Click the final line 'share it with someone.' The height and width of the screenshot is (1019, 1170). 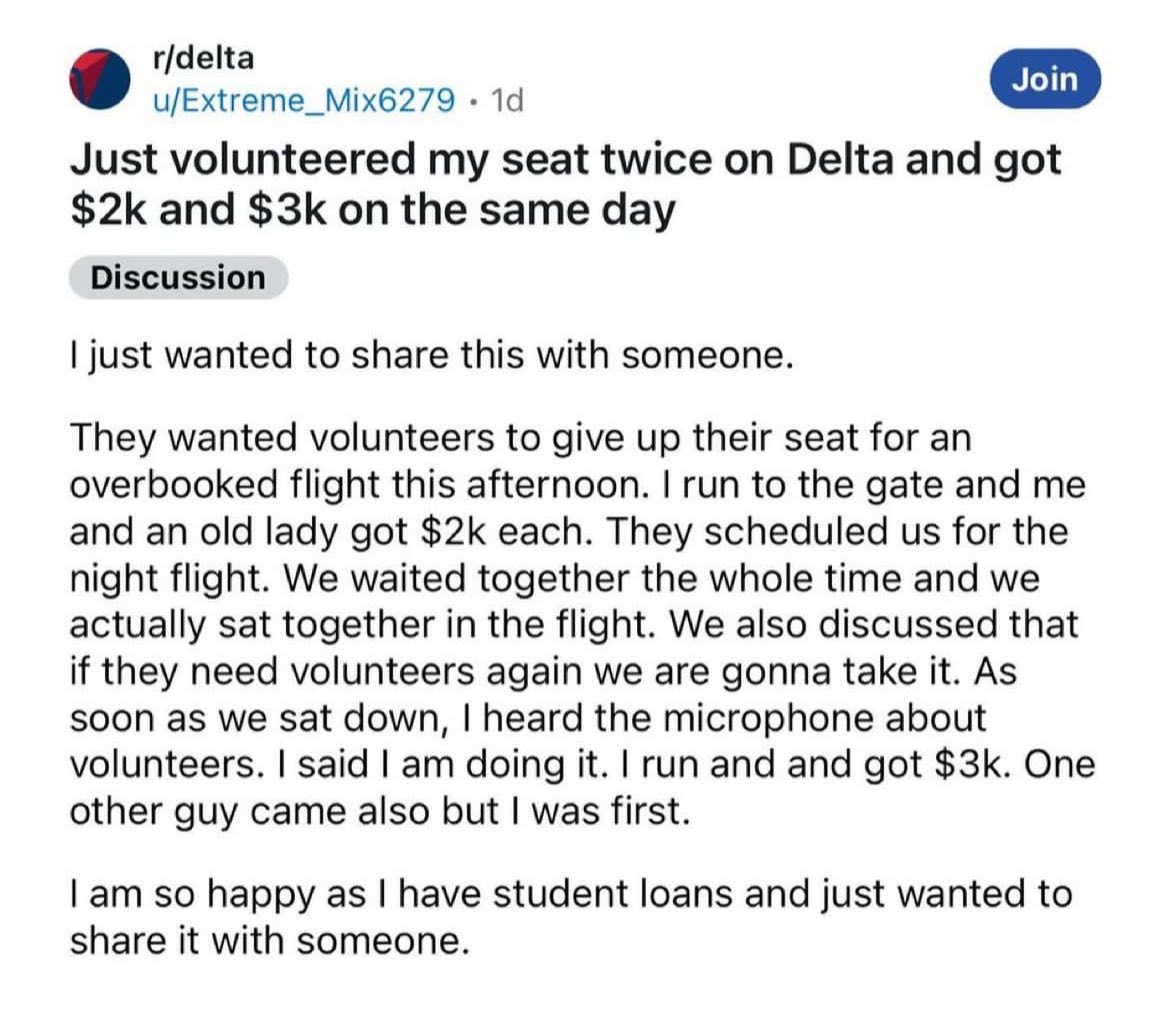270,941
